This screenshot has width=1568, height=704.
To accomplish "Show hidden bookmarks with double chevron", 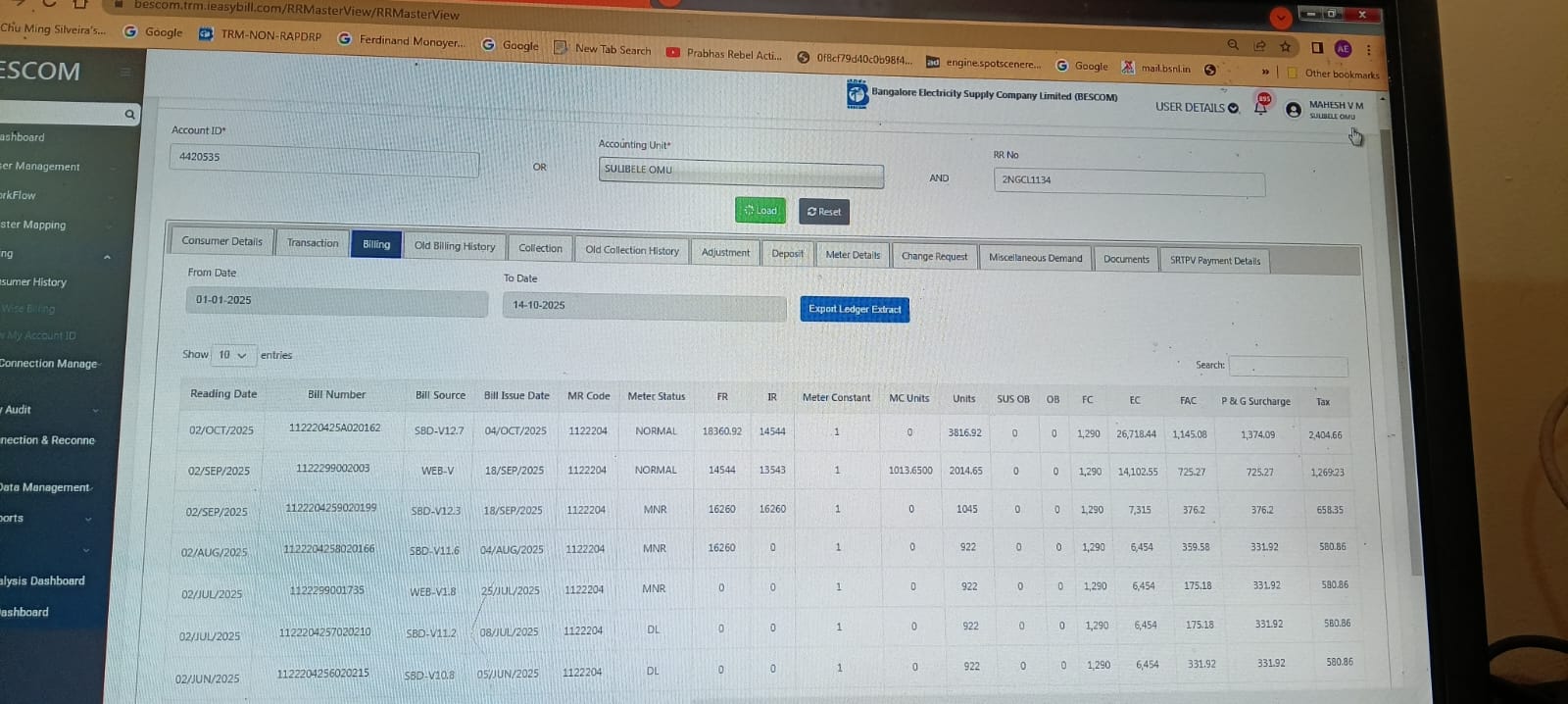I will [1265, 71].
